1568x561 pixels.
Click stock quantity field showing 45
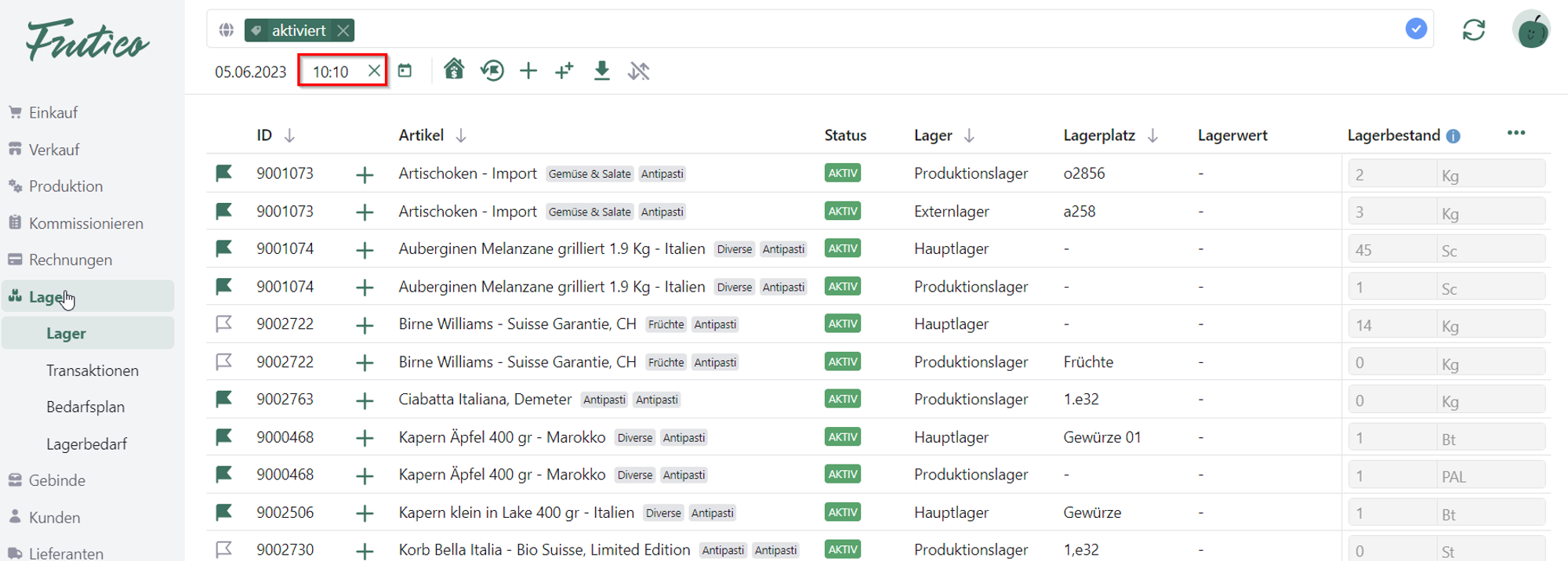pyautogui.click(x=1391, y=250)
